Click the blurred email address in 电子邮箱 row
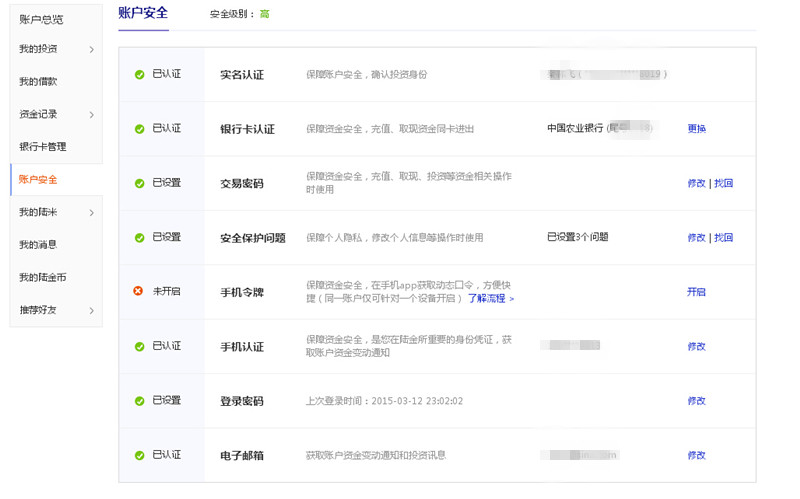800x499 pixels. pyautogui.click(x=580, y=455)
